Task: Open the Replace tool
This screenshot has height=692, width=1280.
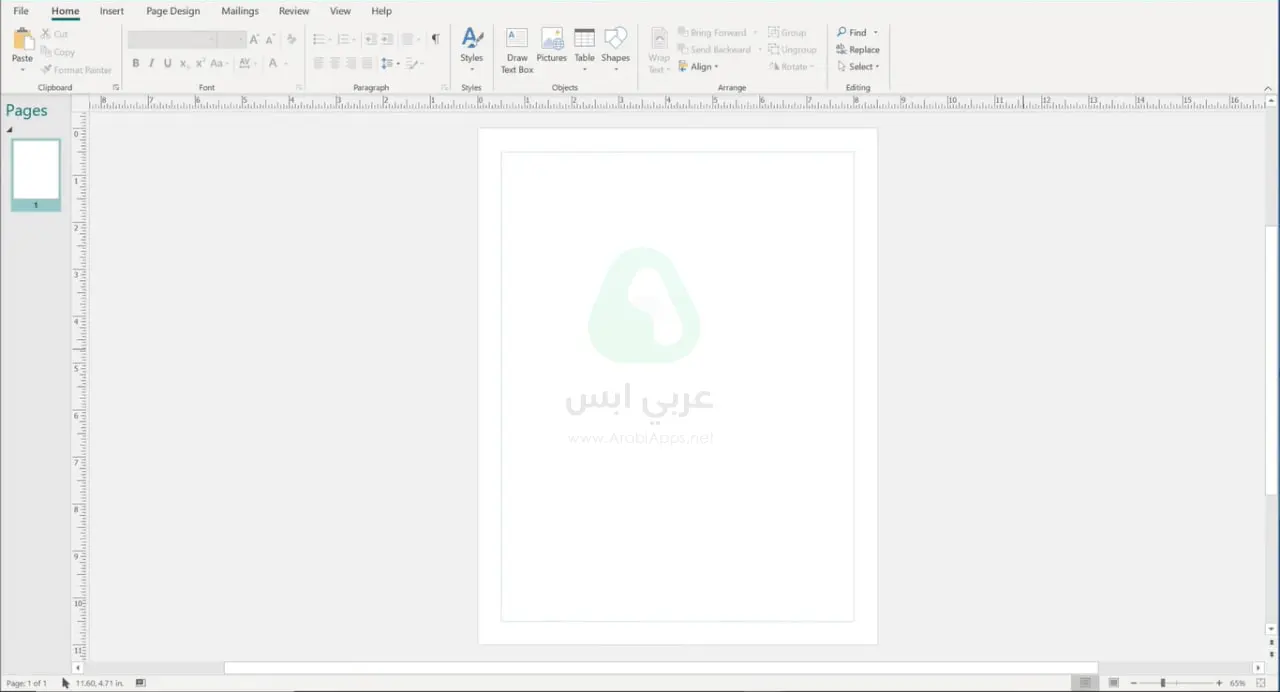Action: [x=863, y=49]
